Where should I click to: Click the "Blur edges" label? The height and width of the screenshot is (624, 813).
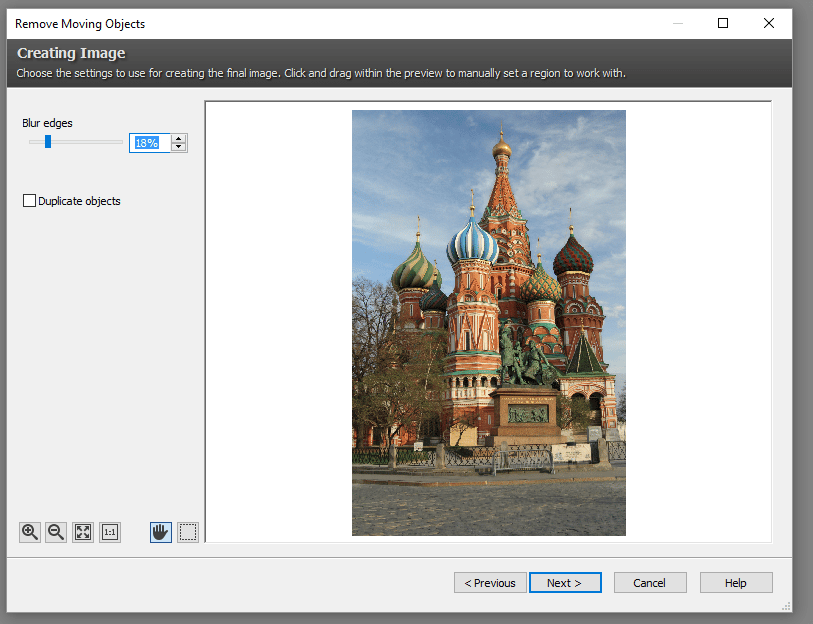(47, 123)
